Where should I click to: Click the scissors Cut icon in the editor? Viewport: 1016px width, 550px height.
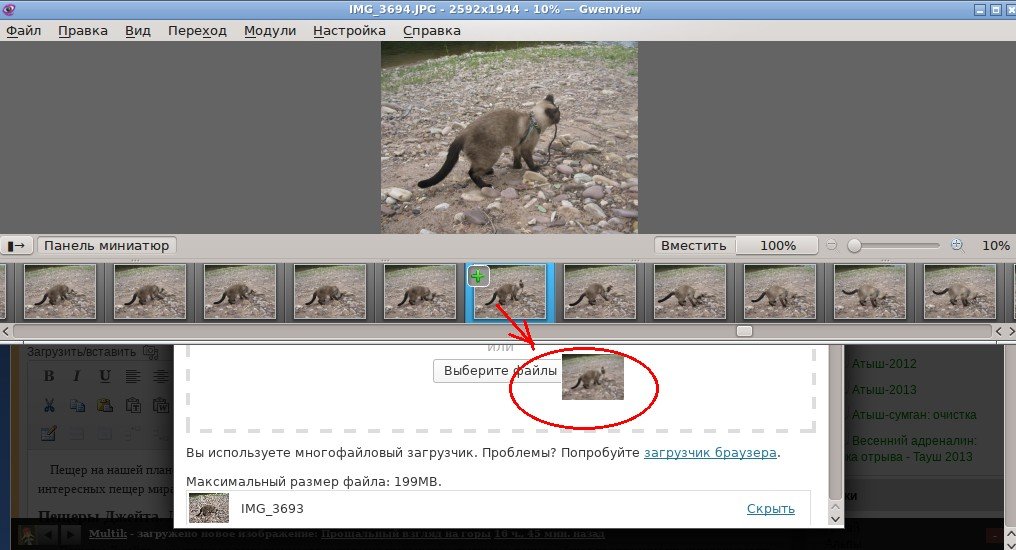pyautogui.click(x=49, y=405)
